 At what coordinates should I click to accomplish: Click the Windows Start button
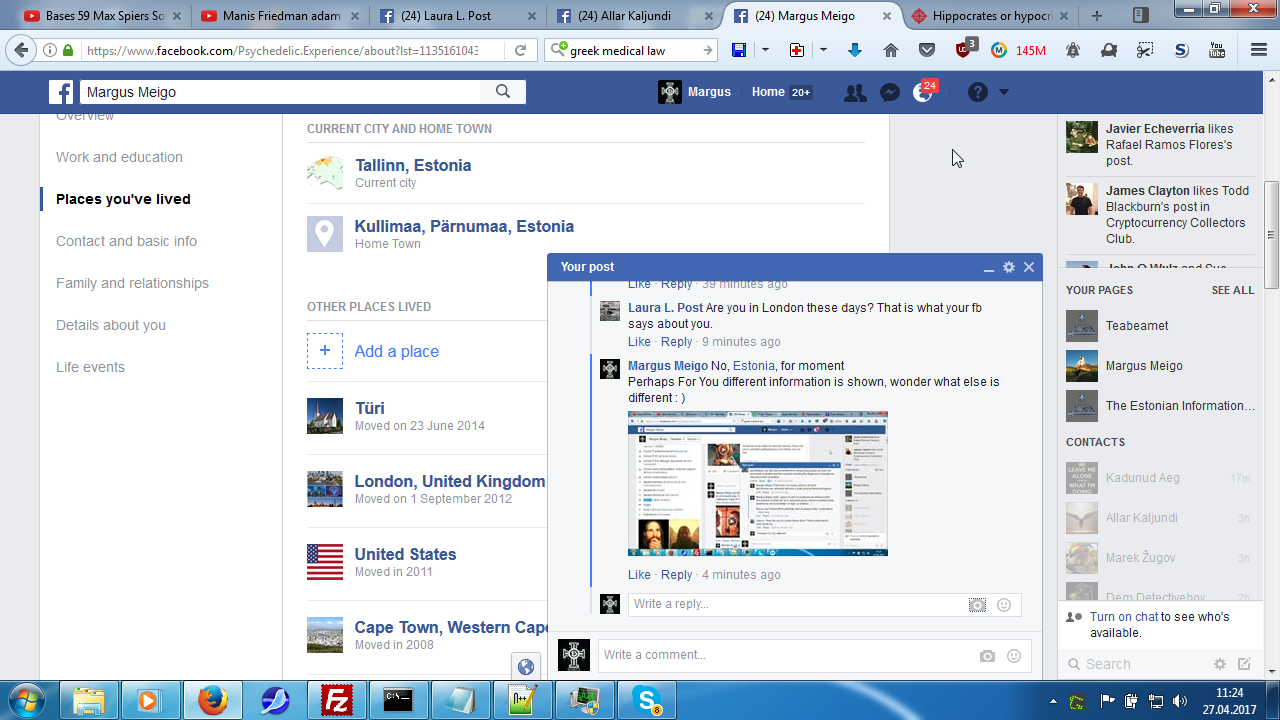click(27, 699)
